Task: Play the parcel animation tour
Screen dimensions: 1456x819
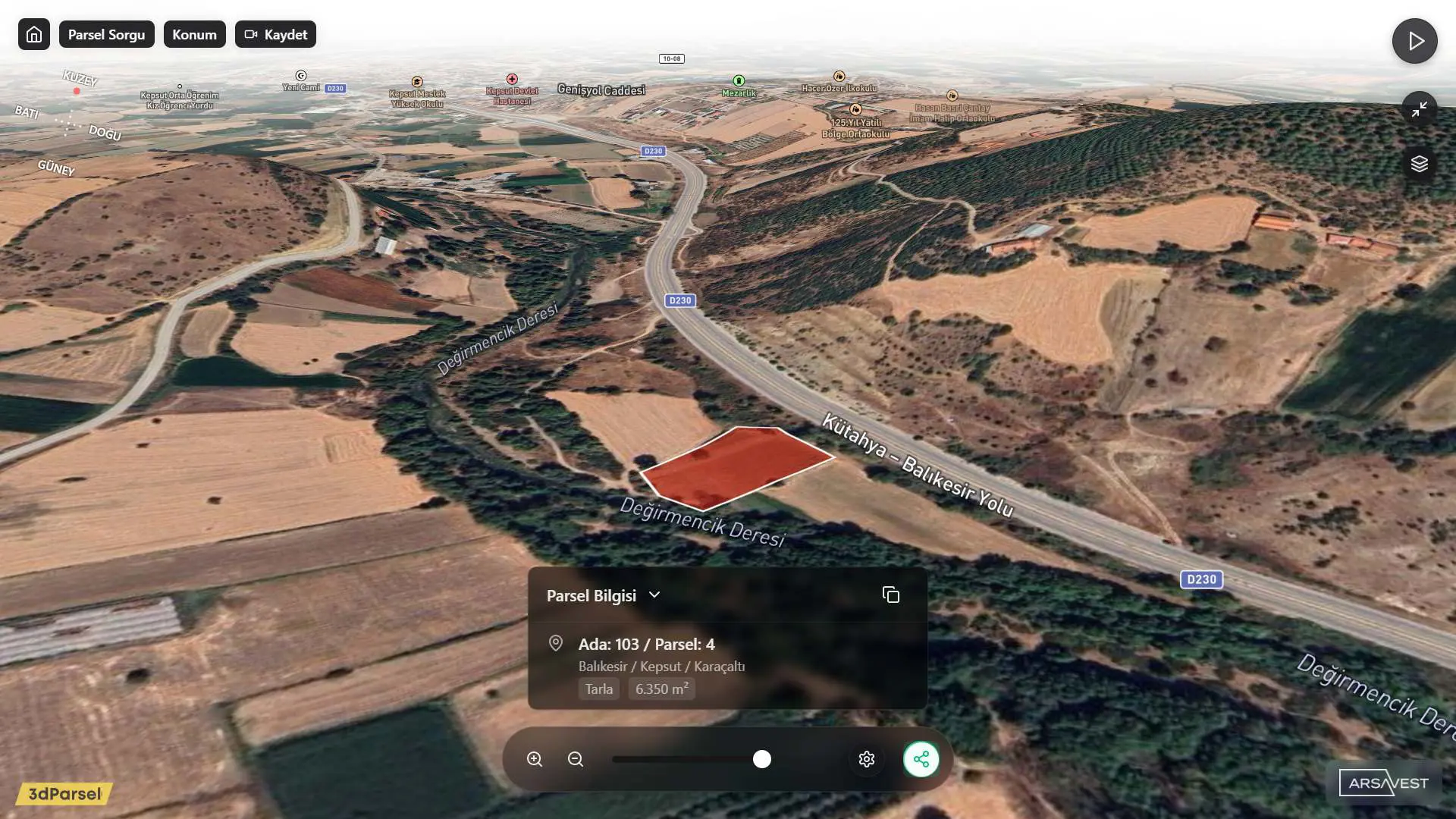Action: tap(1415, 41)
